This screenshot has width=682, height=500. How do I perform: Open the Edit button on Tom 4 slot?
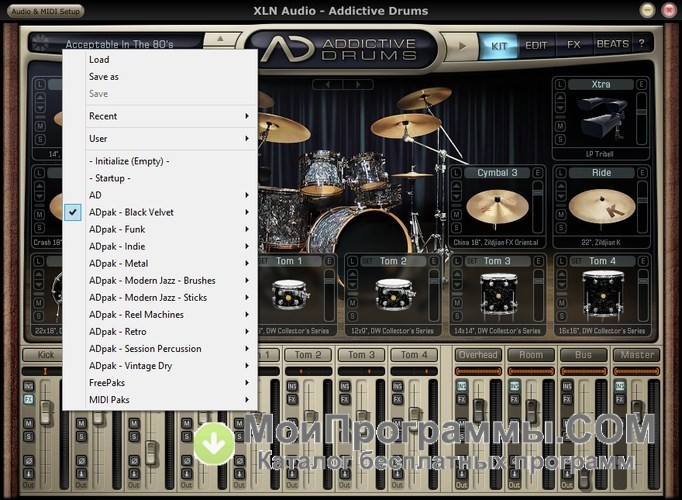[x=642, y=261]
